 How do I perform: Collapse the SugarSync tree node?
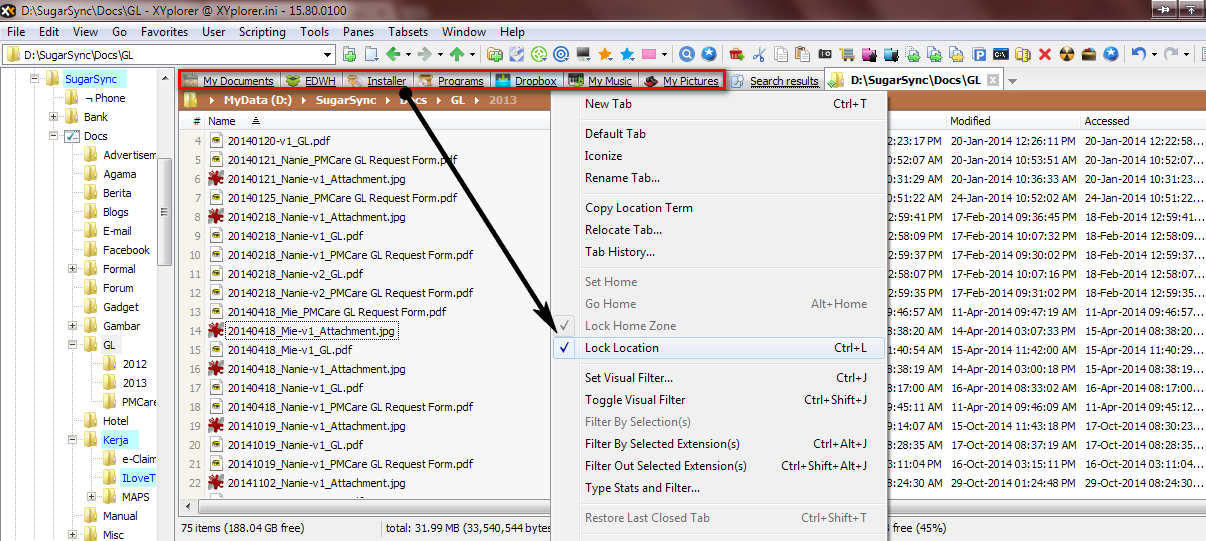tap(35, 79)
